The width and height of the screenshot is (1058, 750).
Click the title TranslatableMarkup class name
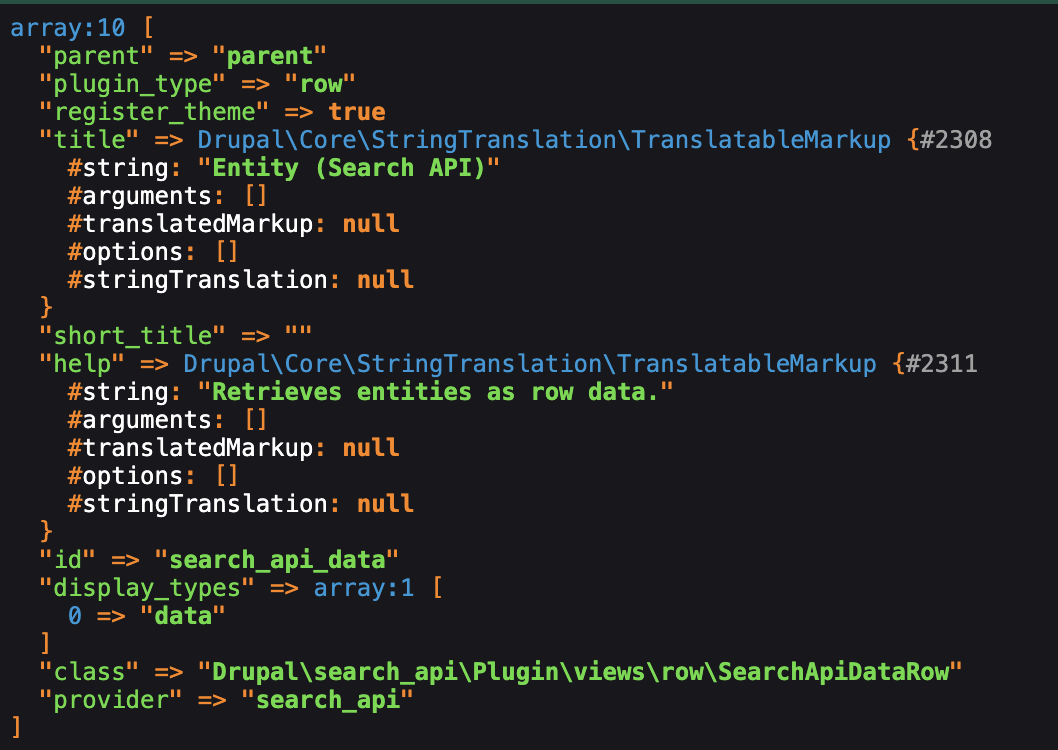click(543, 139)
